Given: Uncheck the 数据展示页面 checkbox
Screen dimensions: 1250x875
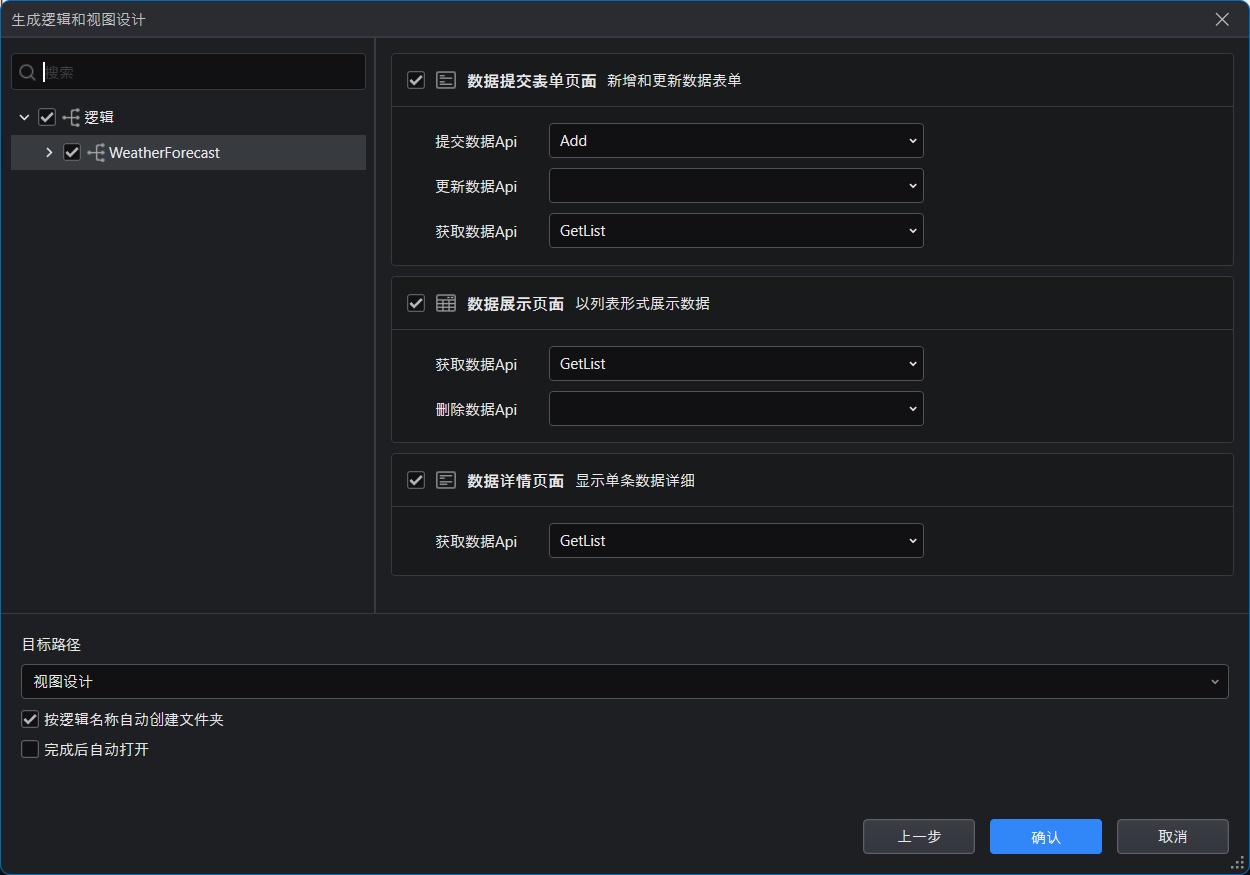Looking at the screenshot, I should coord(417,303).
